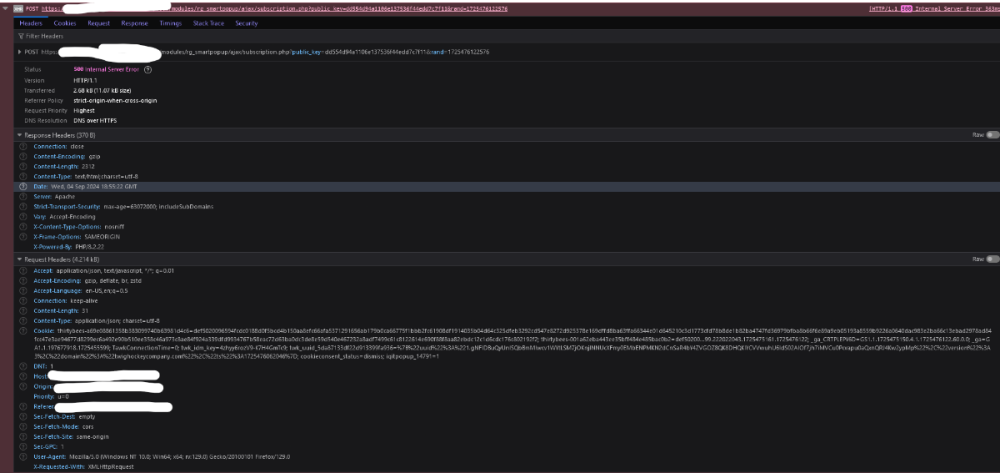The height and width of the screenshot is (473, 1000).
Task: Click the filter funnel icon in Filter Headers
Action: 22,35
